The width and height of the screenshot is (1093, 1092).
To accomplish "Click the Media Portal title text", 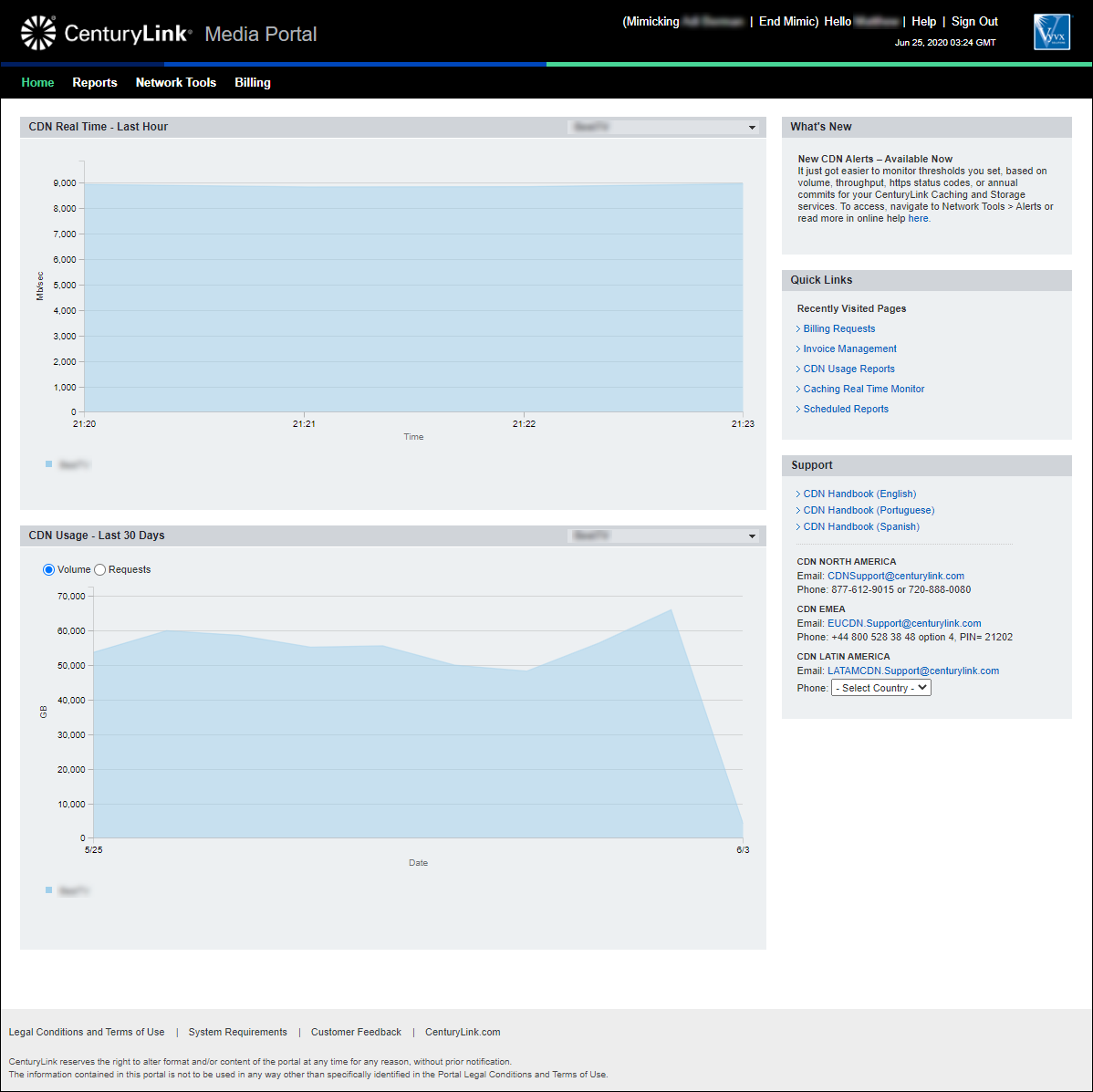I will tap(261, 34).
